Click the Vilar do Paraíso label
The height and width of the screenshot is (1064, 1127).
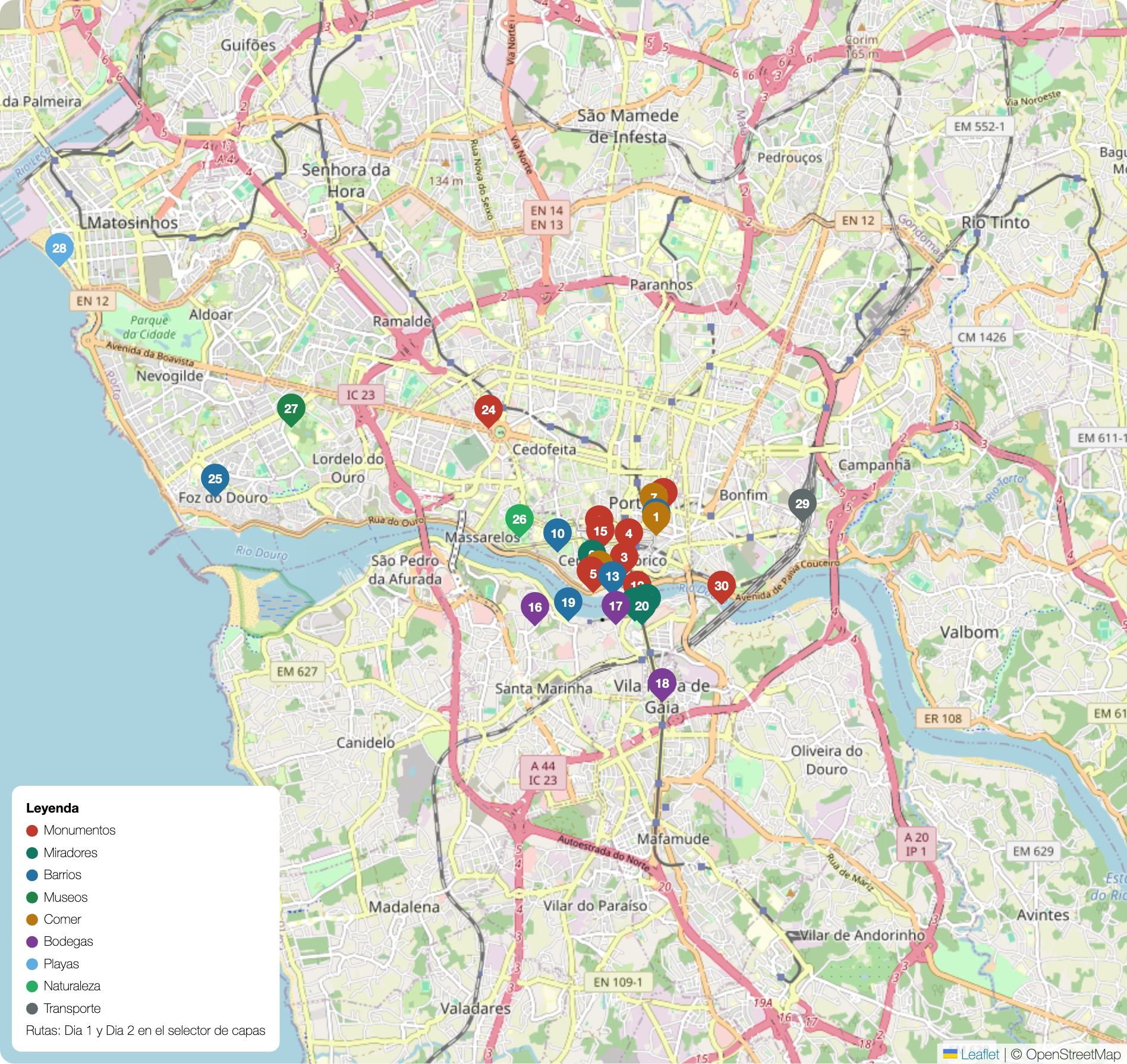click(595, 906)
